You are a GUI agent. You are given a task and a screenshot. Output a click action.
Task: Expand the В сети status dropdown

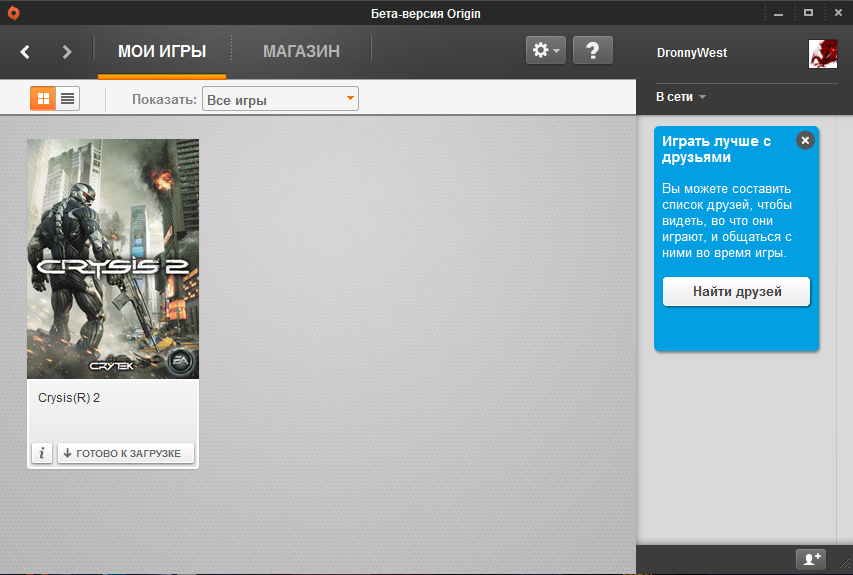[681, 97]
